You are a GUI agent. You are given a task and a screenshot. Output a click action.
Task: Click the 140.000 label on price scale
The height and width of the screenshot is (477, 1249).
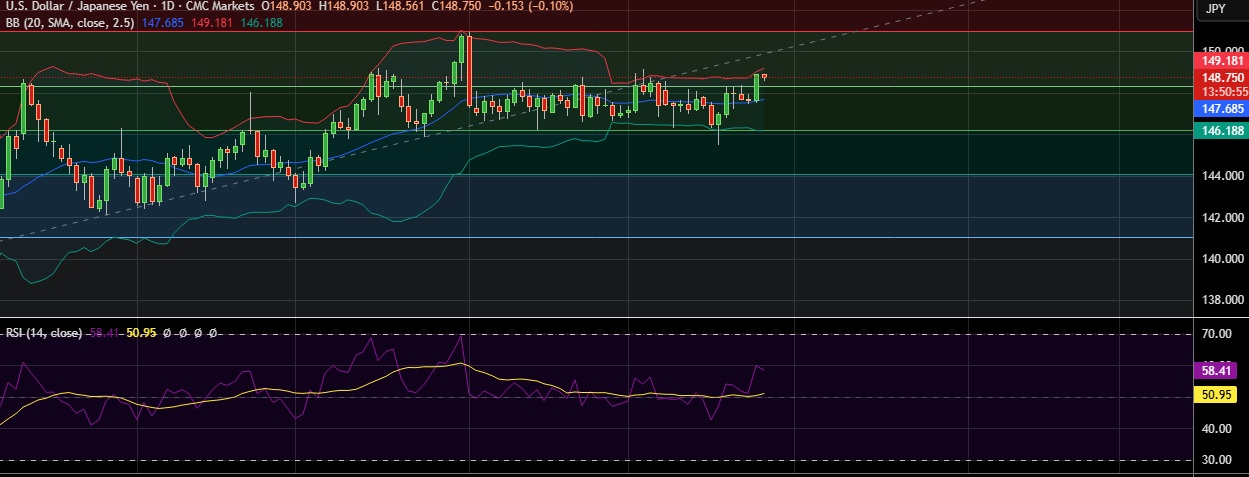pos(1221,258)
